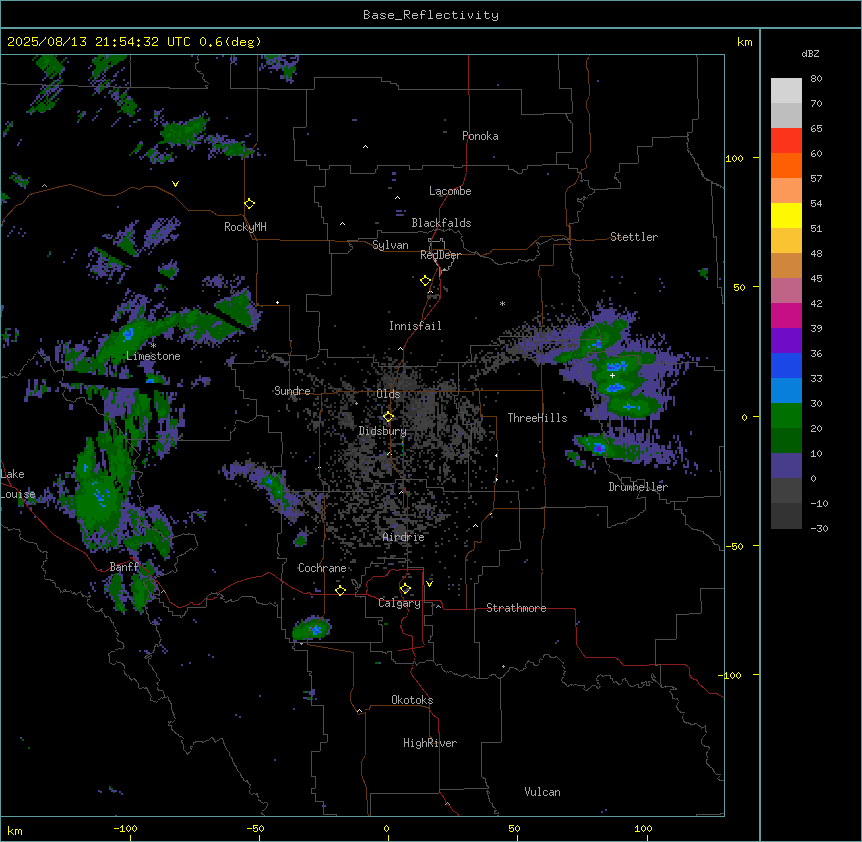Image resolution: width=862 pixels, height=842 pixels.
Task: Select the yellow 51-54 dBZ legend swatch
Action: pyautogui.click(x=786, y=215)
